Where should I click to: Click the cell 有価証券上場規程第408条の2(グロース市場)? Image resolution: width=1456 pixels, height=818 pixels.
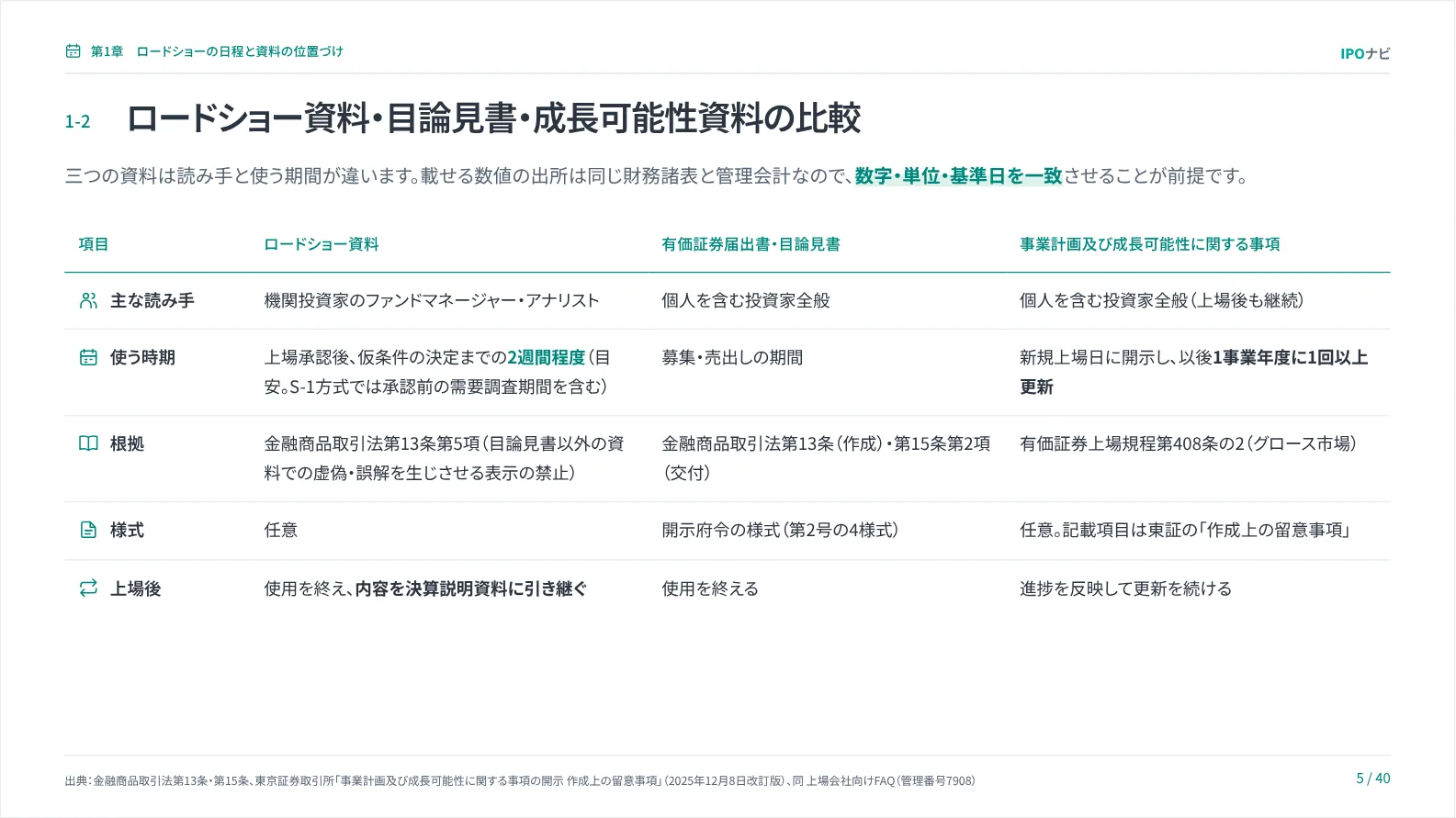[1188, 443]
